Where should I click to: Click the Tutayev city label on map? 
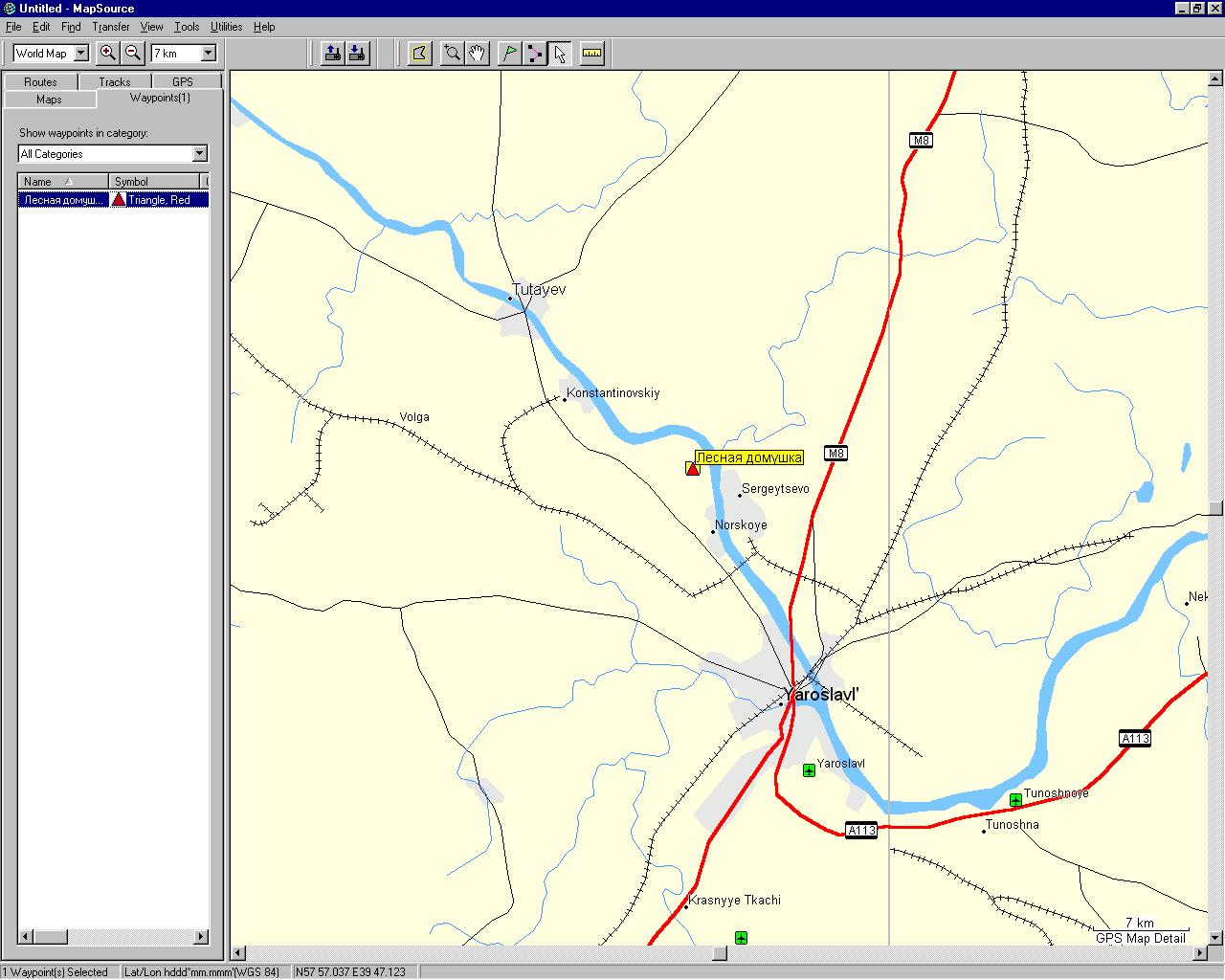pyautogui.click(x=539, y=289)
